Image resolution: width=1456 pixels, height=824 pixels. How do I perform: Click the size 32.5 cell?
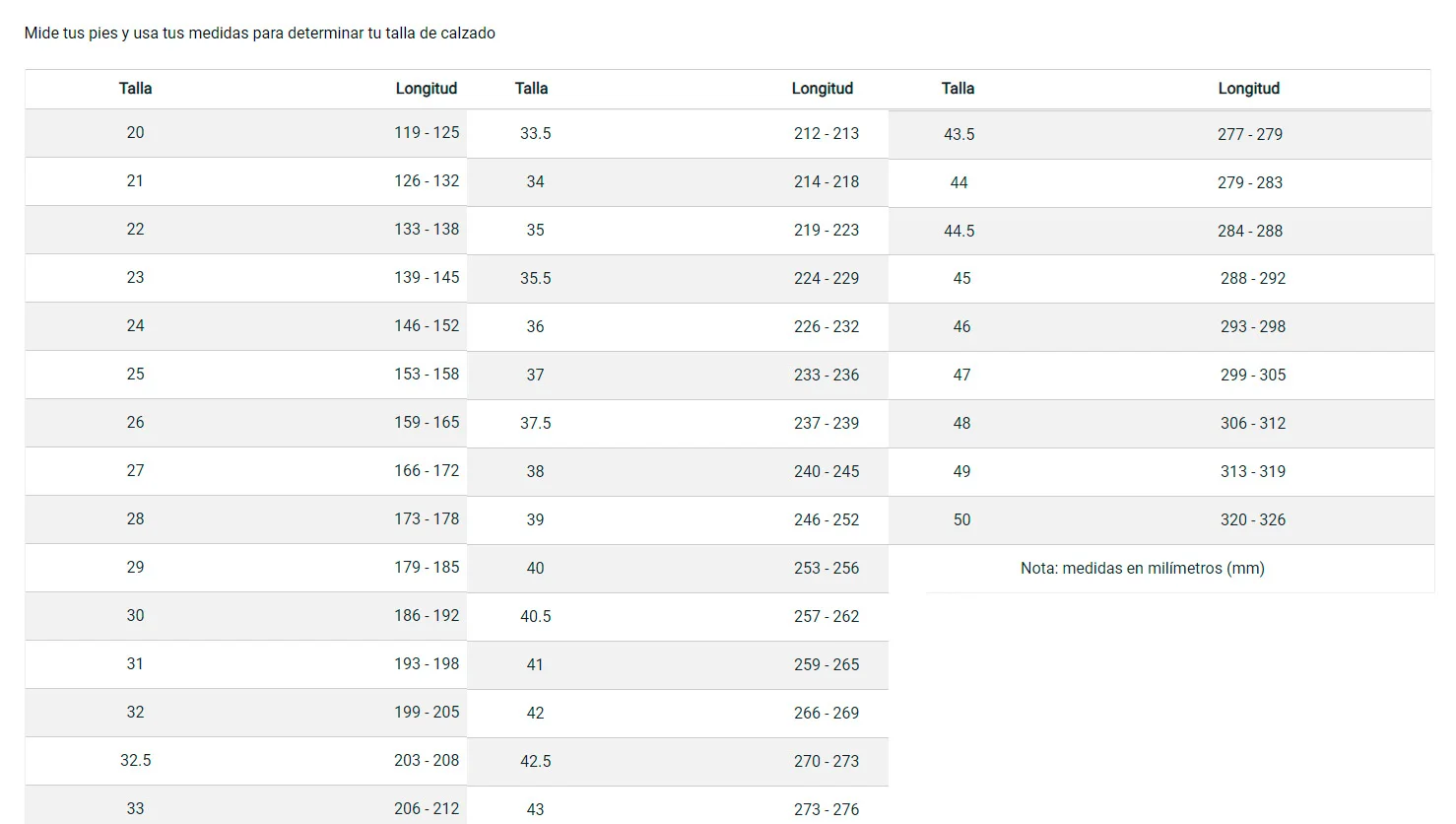[135, 760]
